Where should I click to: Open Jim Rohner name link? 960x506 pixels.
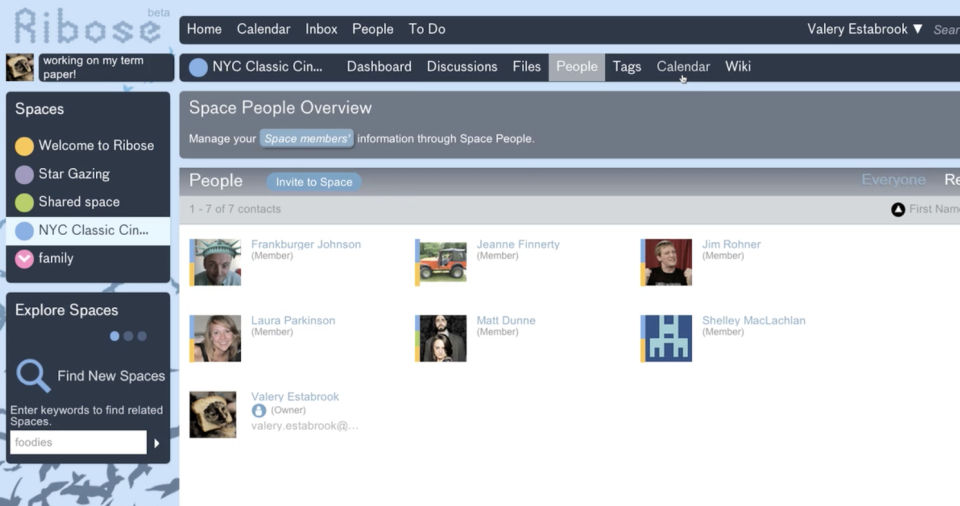[x=731, y=244]
